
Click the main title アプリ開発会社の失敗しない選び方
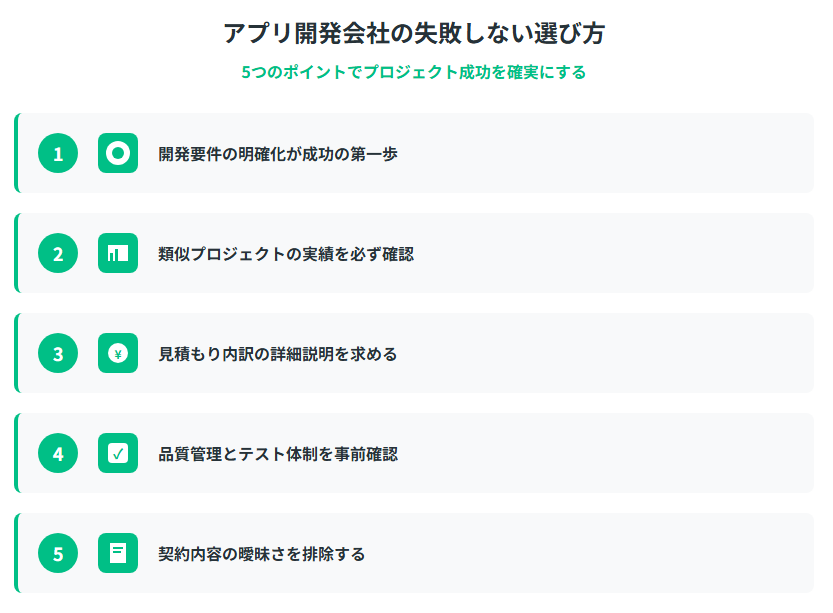pos(414,33)
